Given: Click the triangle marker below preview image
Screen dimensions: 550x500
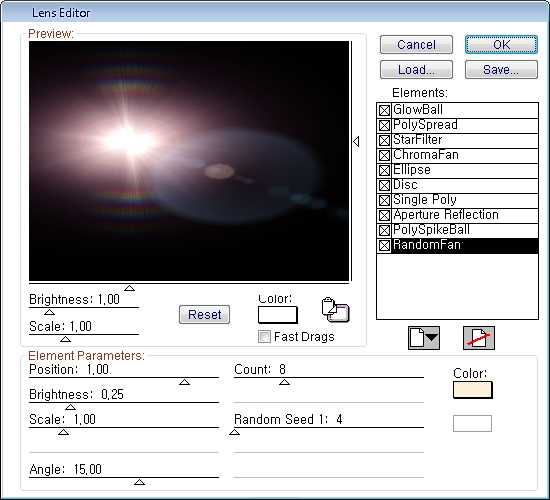Looking at the screenshot, I should [x=129, y=288].
